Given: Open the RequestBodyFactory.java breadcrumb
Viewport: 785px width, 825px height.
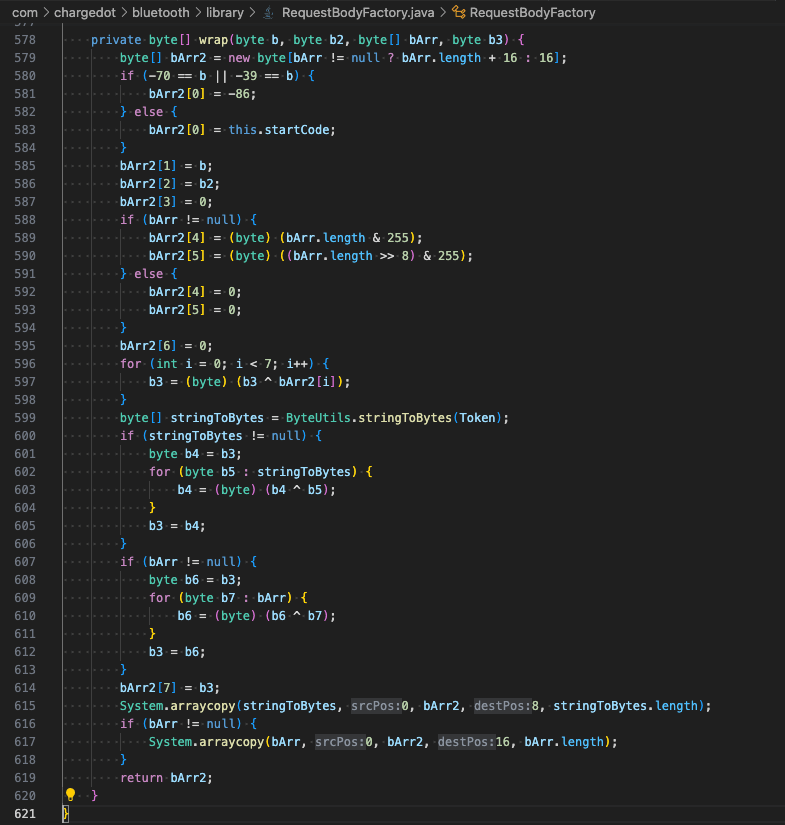Looking at the screenshot, I should pyautogui.click(x=358, y=13).
